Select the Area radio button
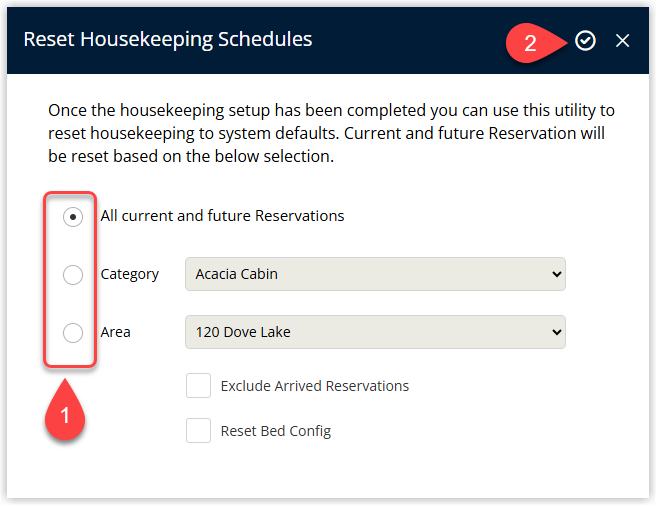Viewport: 657px width, 506px height. coord(73,333)
